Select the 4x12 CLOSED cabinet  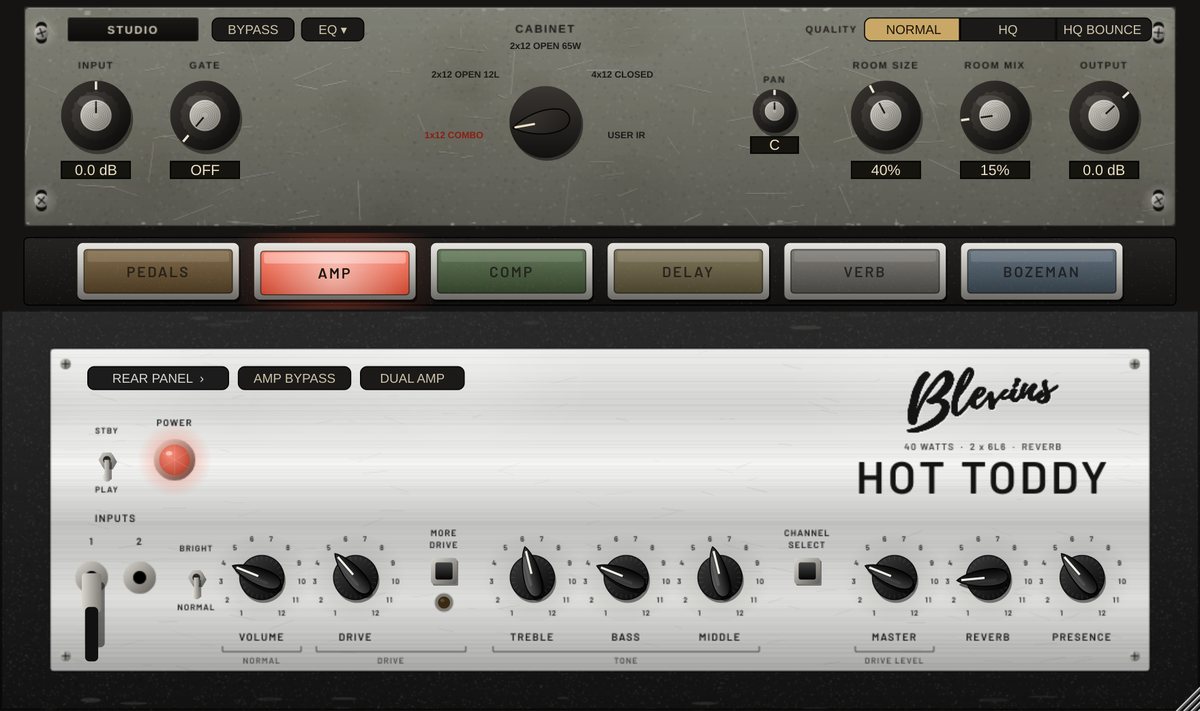pos(622,74)
